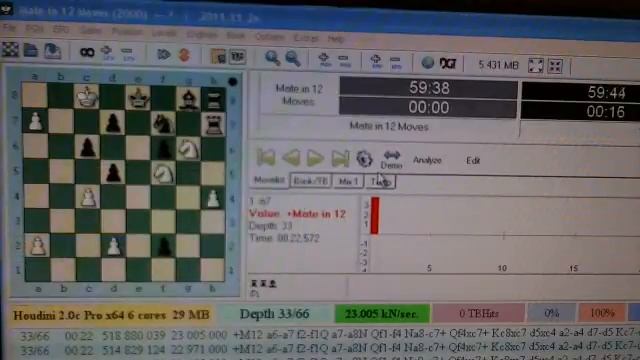Click the plus MPV toolbar icon
The width and height of the screenshot is (640, 360).
click(x=107, y=53)
